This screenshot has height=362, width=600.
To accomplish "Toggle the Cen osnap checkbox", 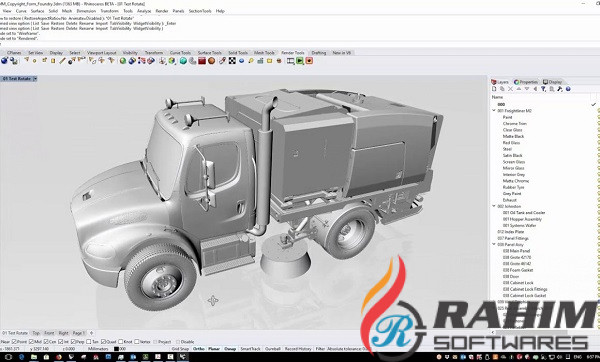I will (x=46, y=342).
